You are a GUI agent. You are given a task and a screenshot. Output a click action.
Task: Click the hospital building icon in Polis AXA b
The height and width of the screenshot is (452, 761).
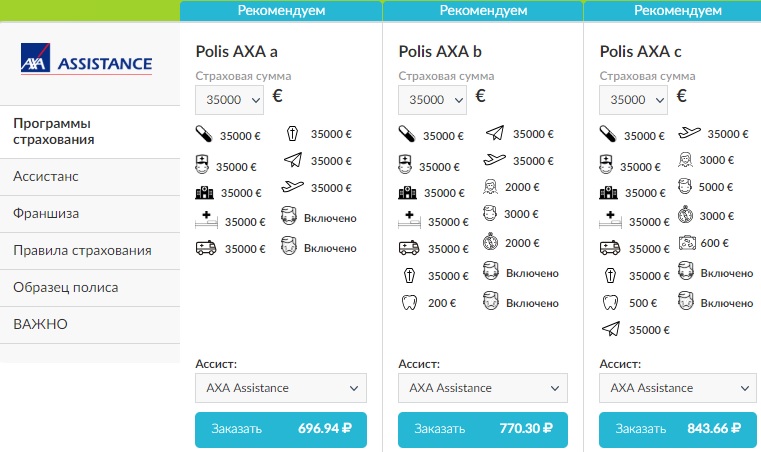[407, 193]
